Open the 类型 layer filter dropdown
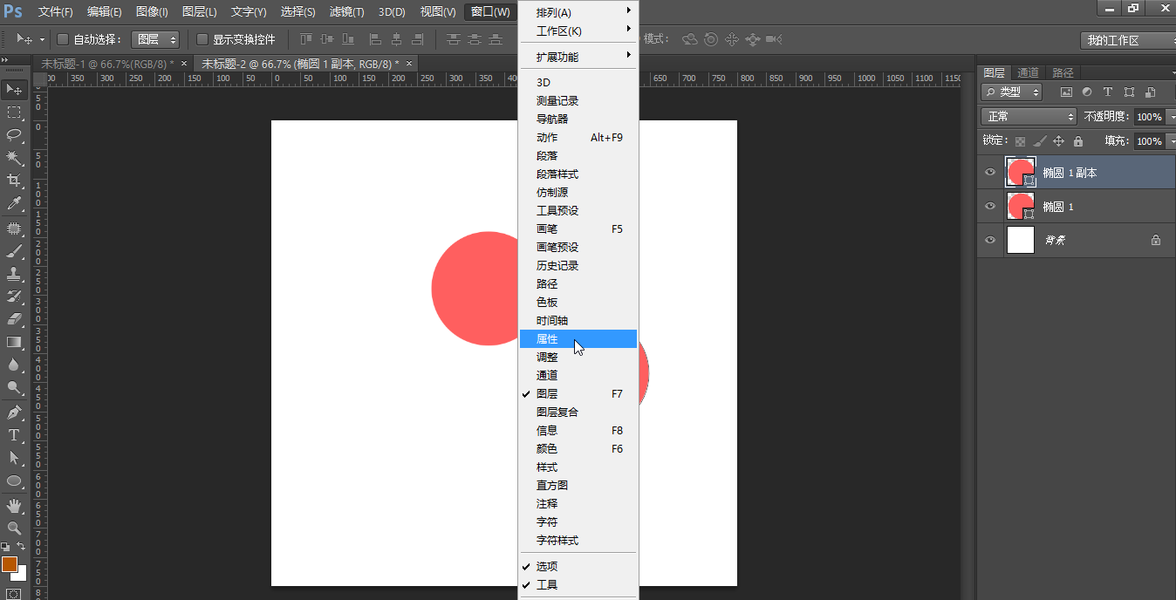 click(1011, 92)
